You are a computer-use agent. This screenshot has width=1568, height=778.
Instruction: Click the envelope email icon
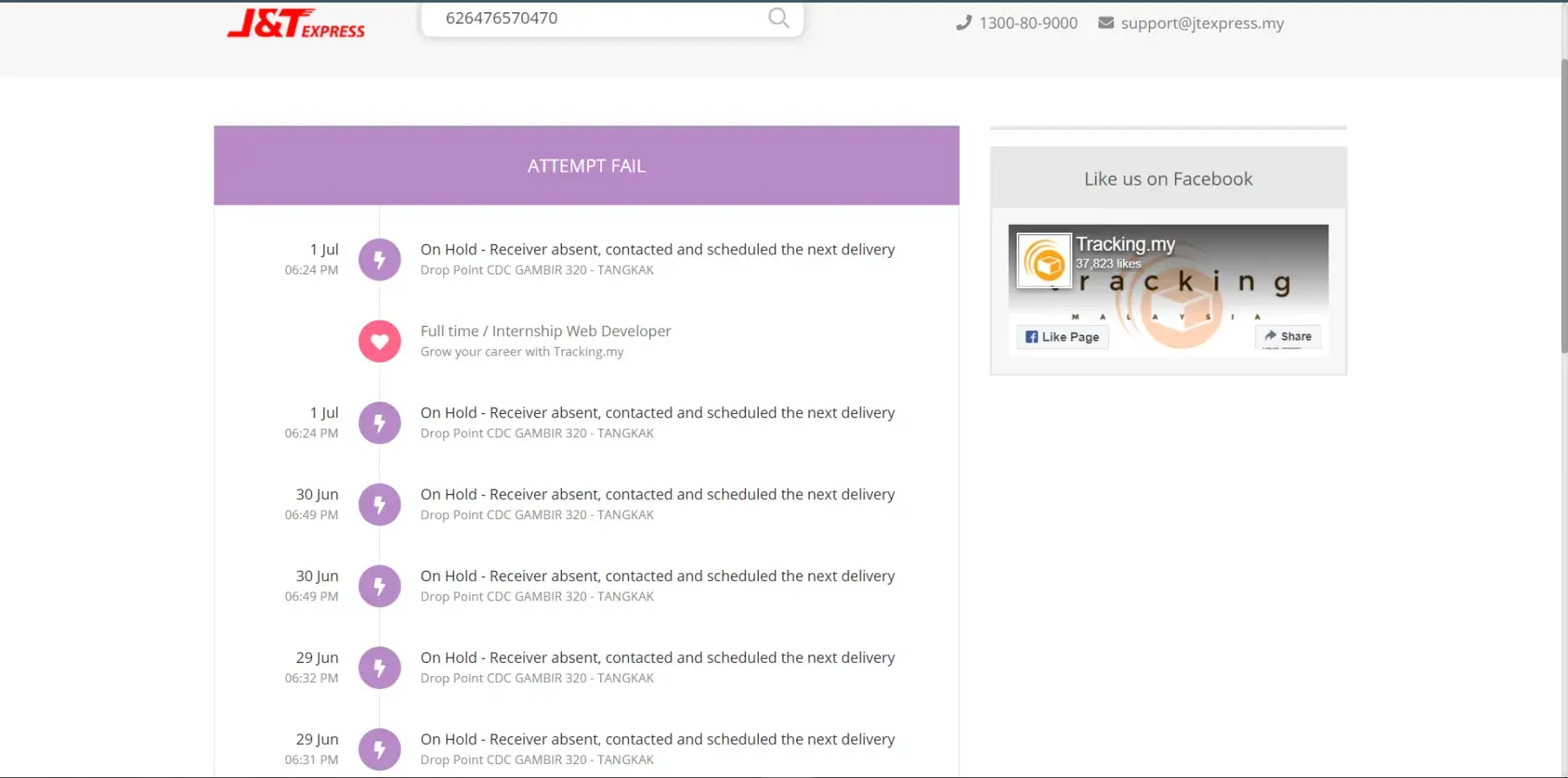[1105, 24]
